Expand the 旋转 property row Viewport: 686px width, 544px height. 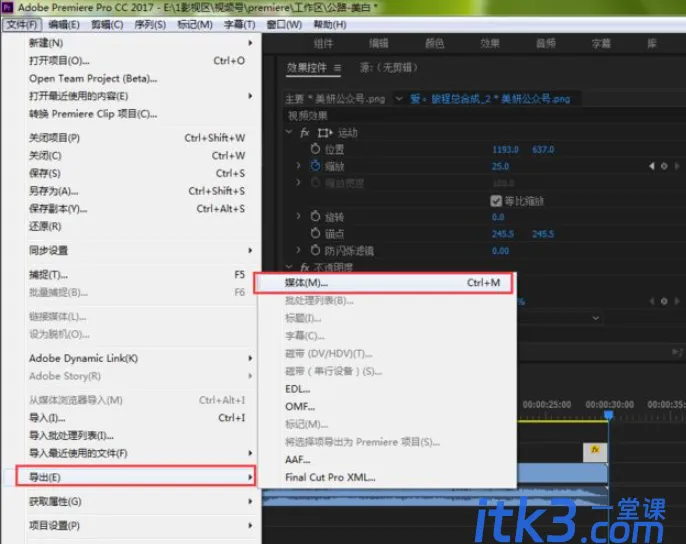(298, 216)
